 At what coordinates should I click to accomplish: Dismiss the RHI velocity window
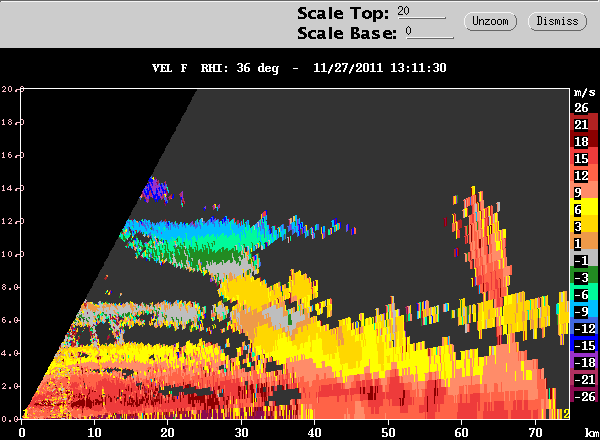(557, 21)
